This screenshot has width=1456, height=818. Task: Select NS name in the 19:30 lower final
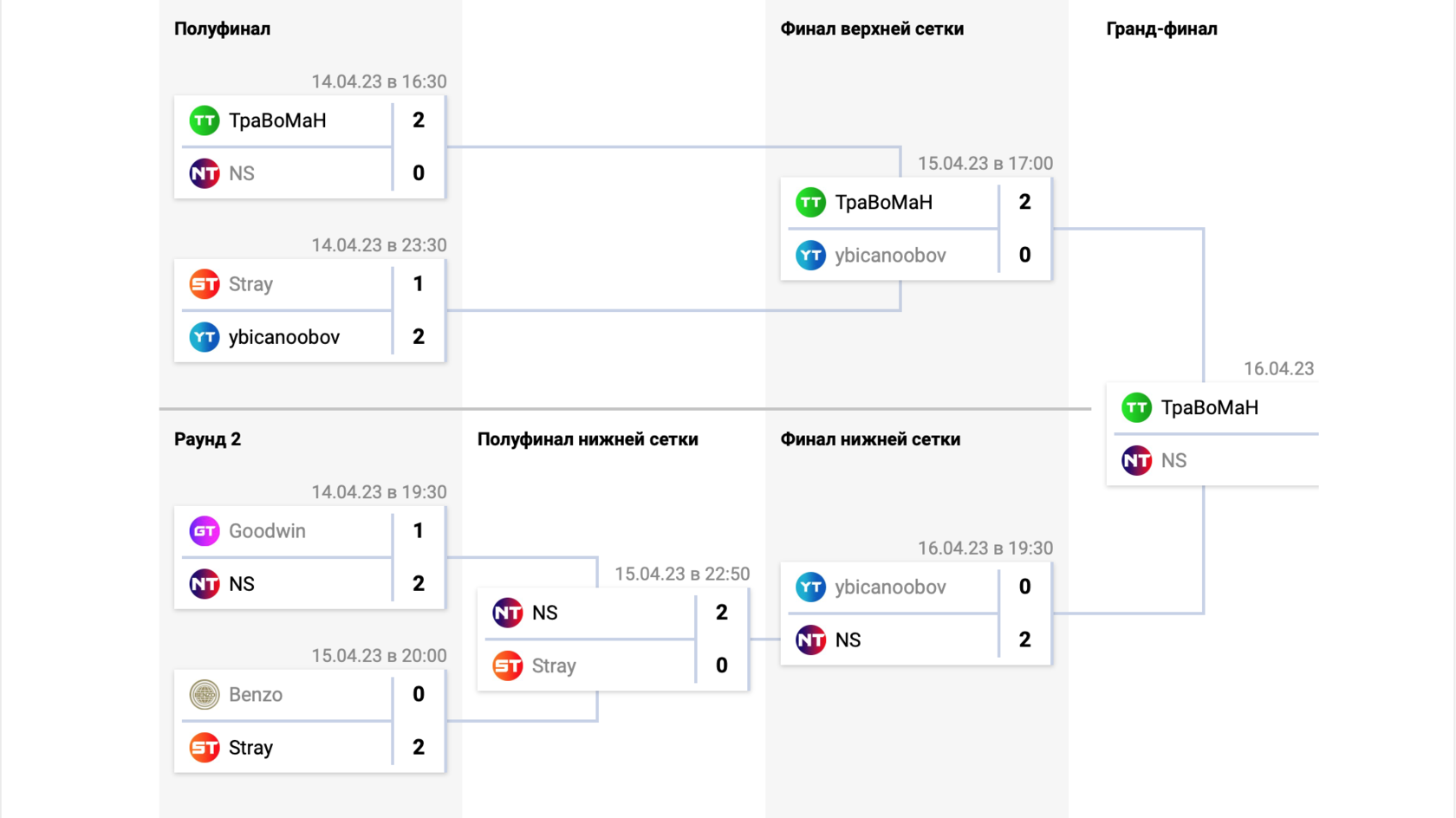pyautogui.click(x=848, y=640)
